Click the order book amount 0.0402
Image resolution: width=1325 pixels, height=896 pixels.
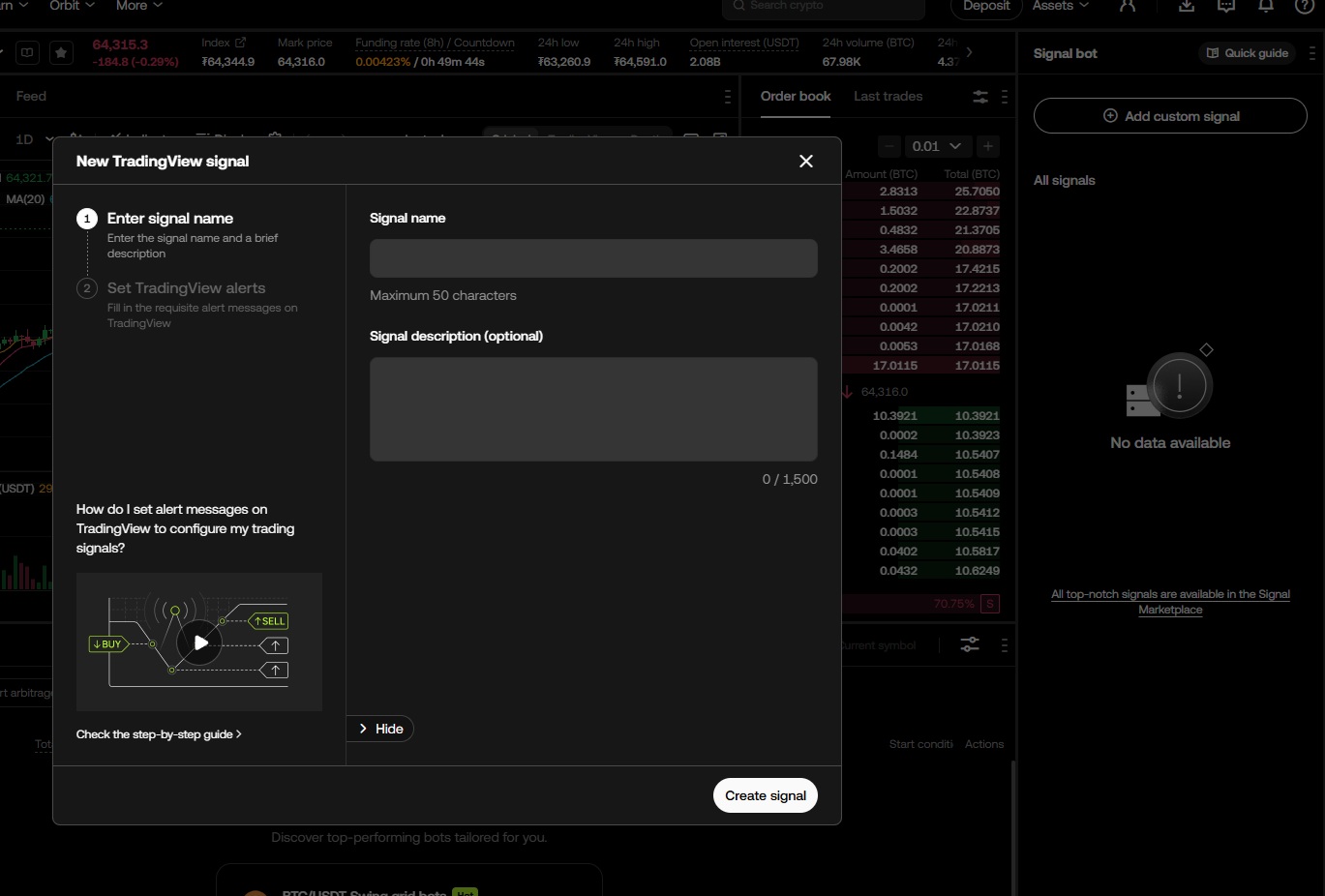coord(898,552)
